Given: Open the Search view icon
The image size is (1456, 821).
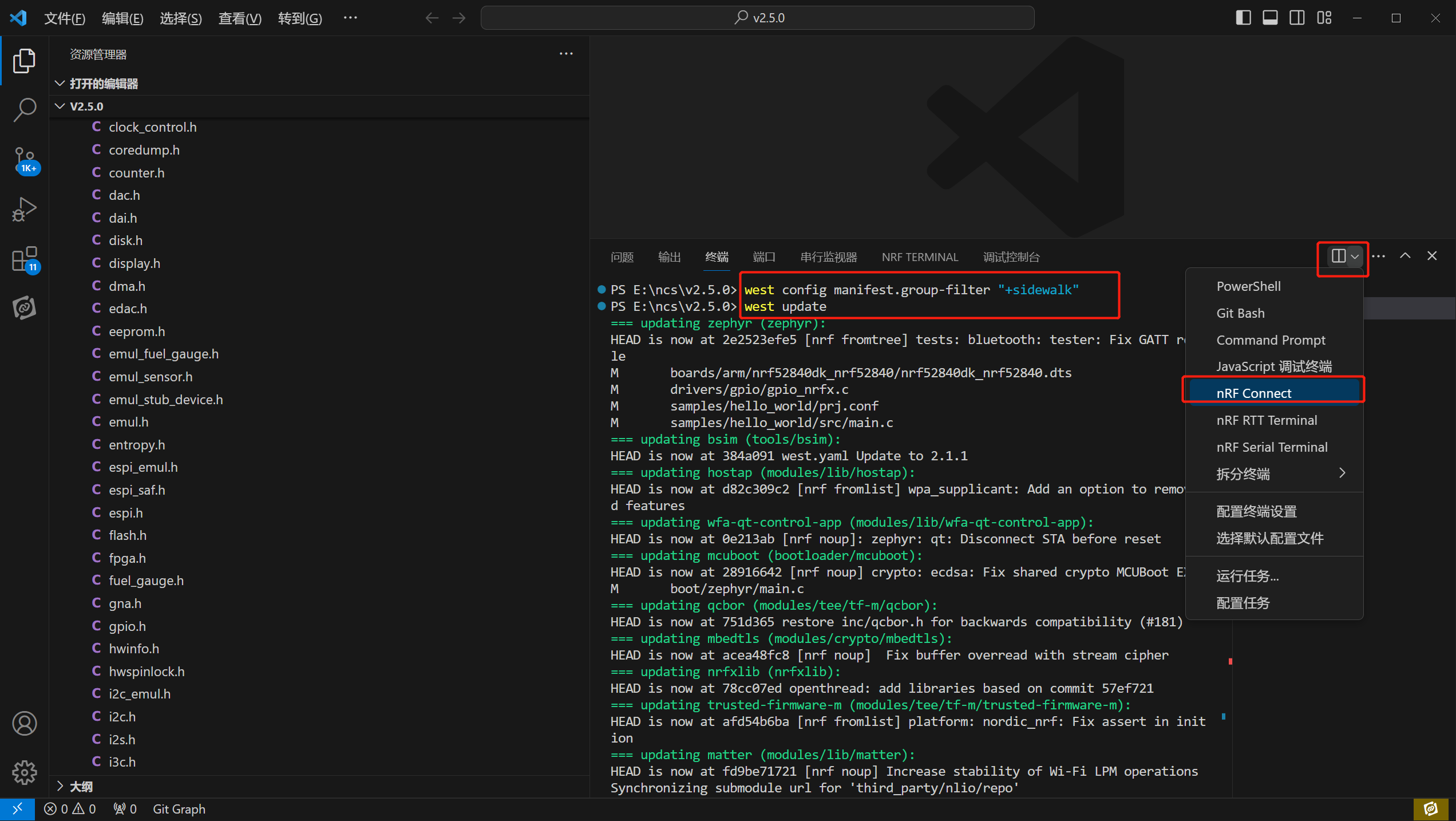Looking at the screenshot, I should pos(24,110).
